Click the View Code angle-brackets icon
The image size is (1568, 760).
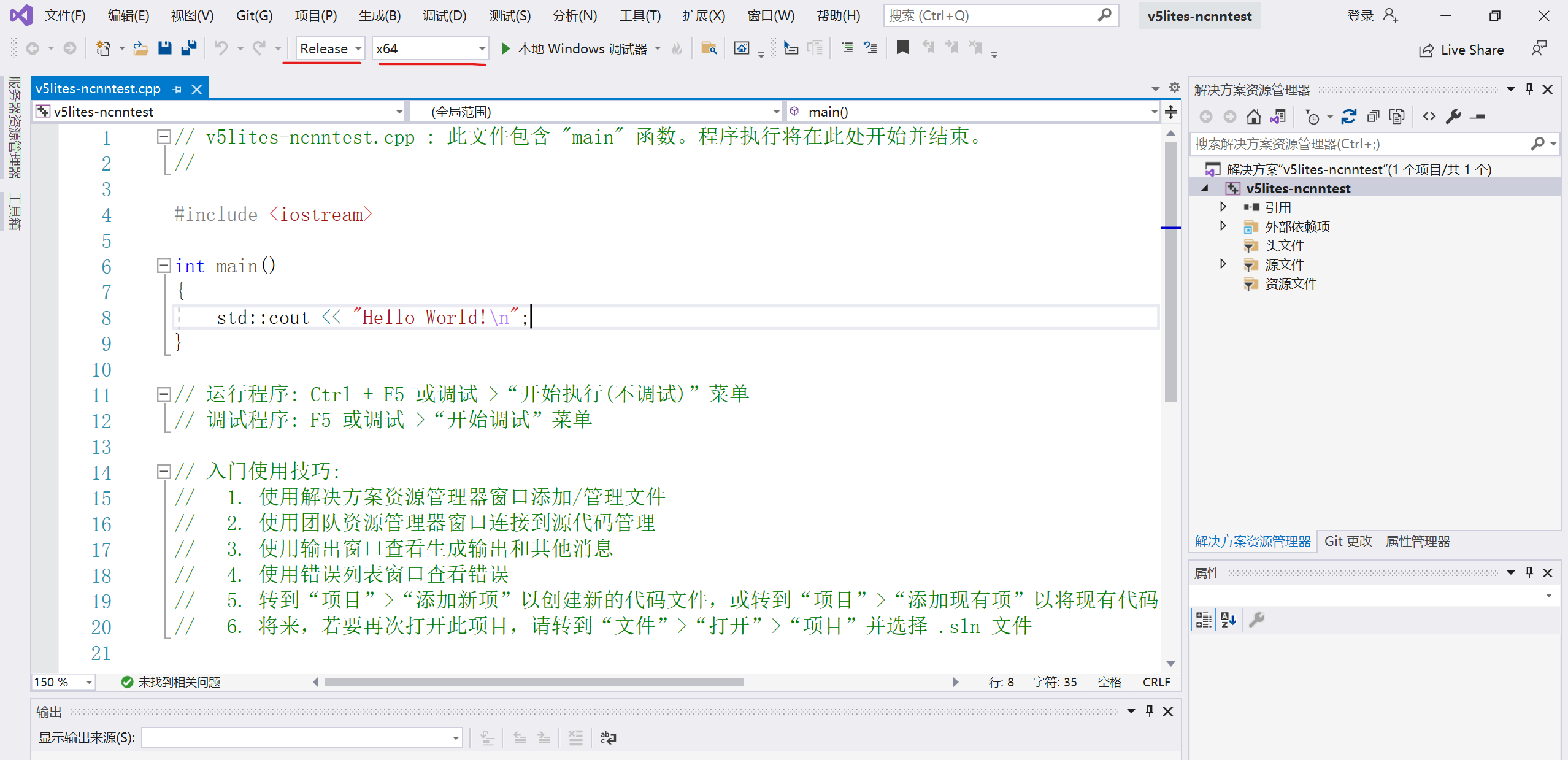point(1429,117)
